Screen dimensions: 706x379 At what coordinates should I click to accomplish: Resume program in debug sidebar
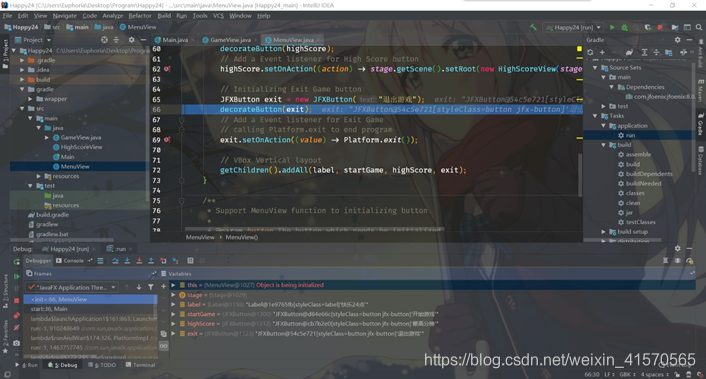17,276
